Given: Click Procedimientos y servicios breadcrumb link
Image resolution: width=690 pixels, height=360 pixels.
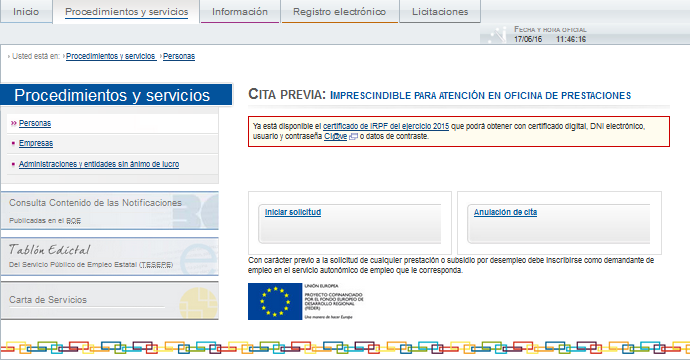Looking at the screenshot, I should click(x=111, y=56).
